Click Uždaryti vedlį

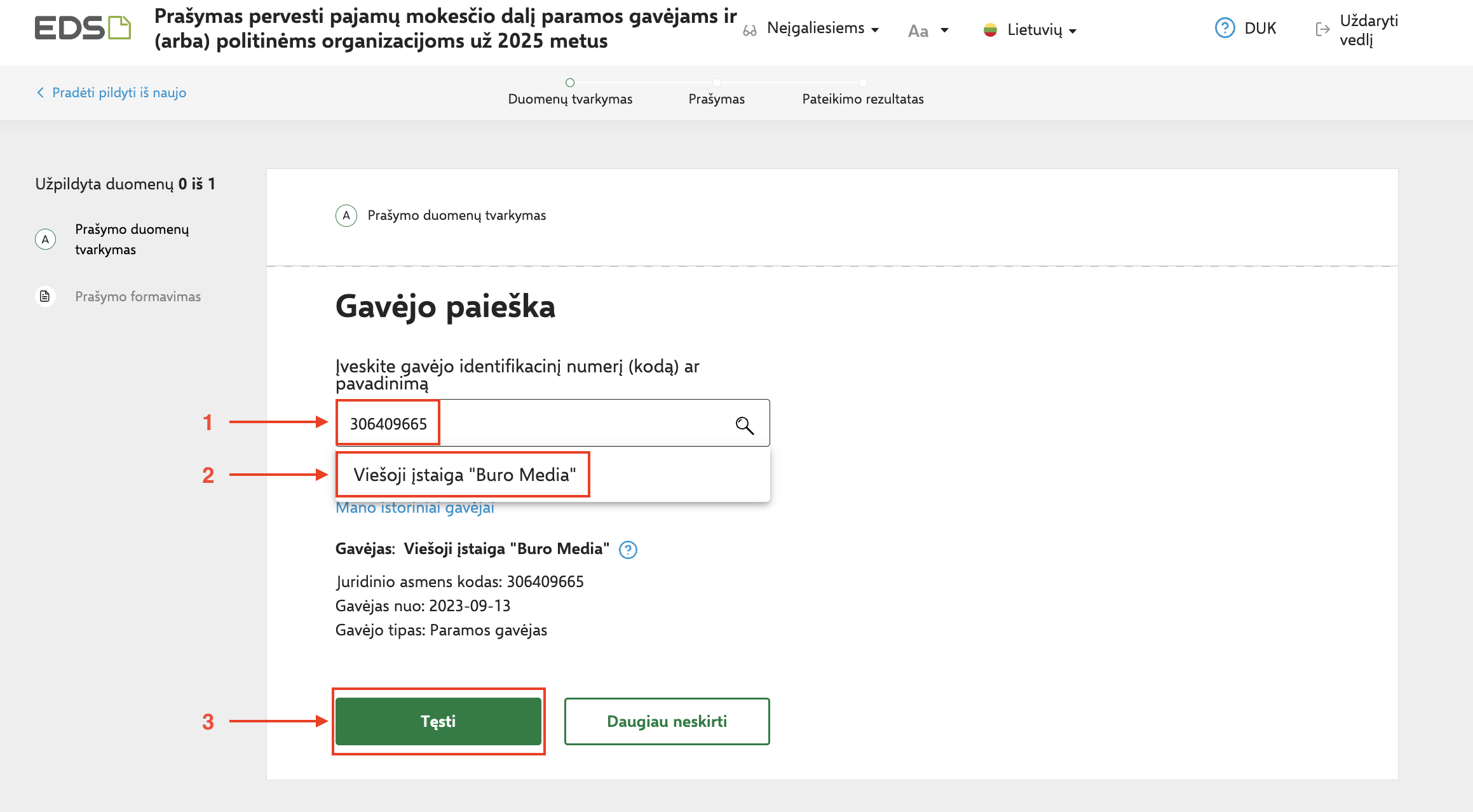point(1369,30)
